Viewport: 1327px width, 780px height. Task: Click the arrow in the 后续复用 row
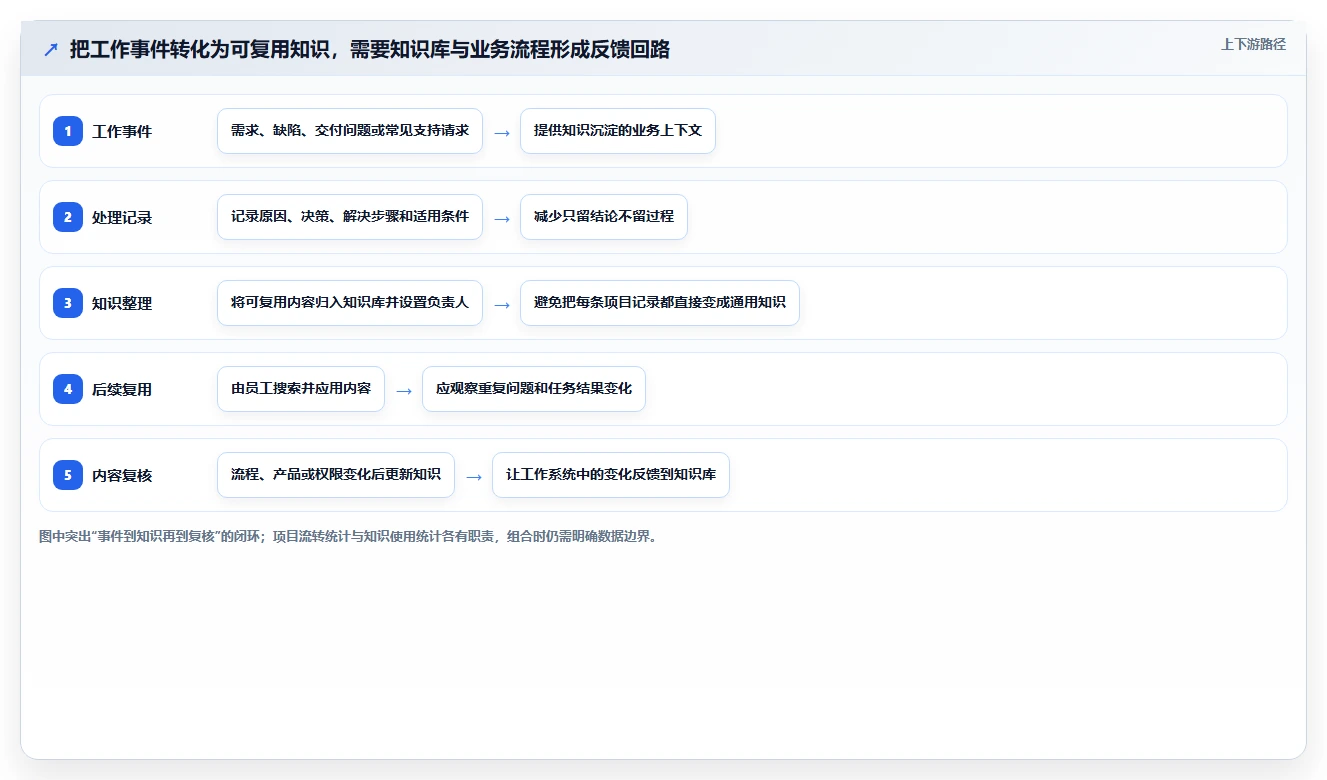404,390
